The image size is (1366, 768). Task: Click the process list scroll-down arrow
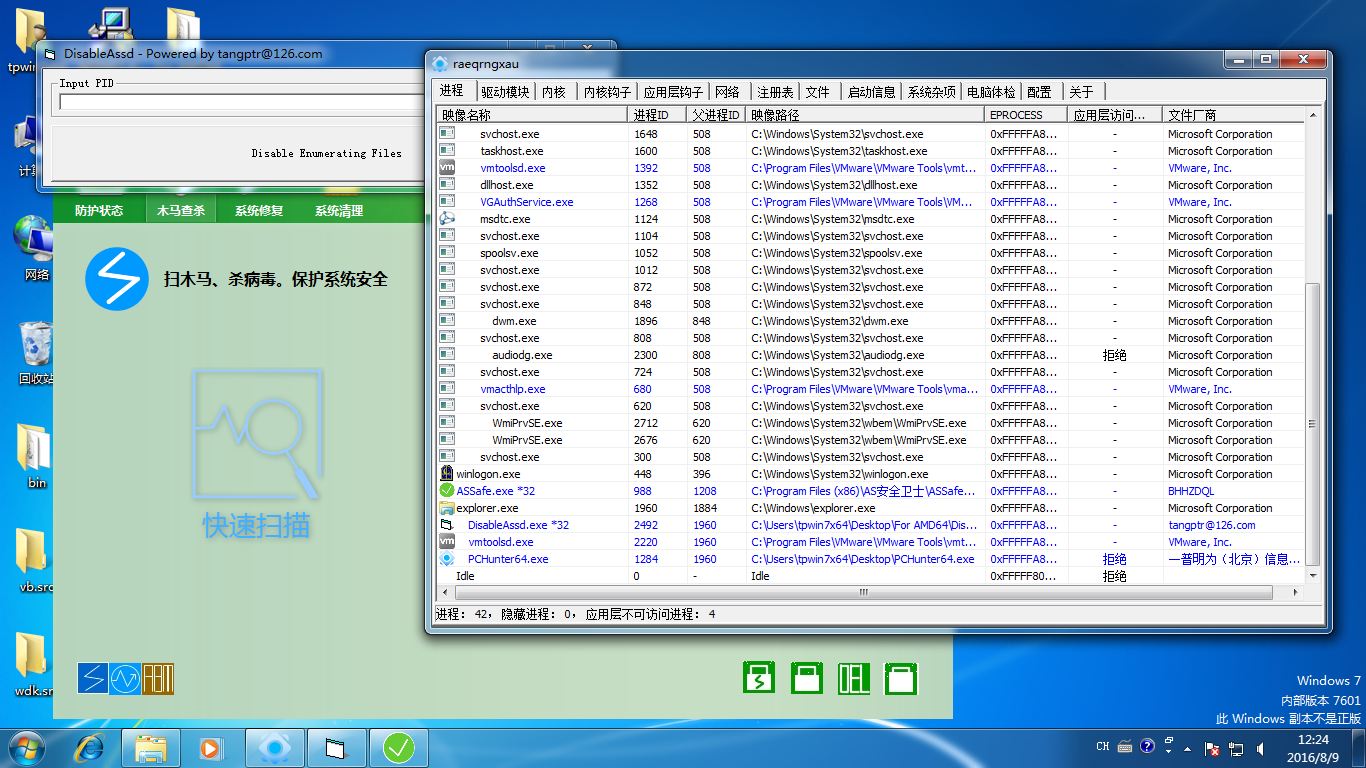[1314, 576]
